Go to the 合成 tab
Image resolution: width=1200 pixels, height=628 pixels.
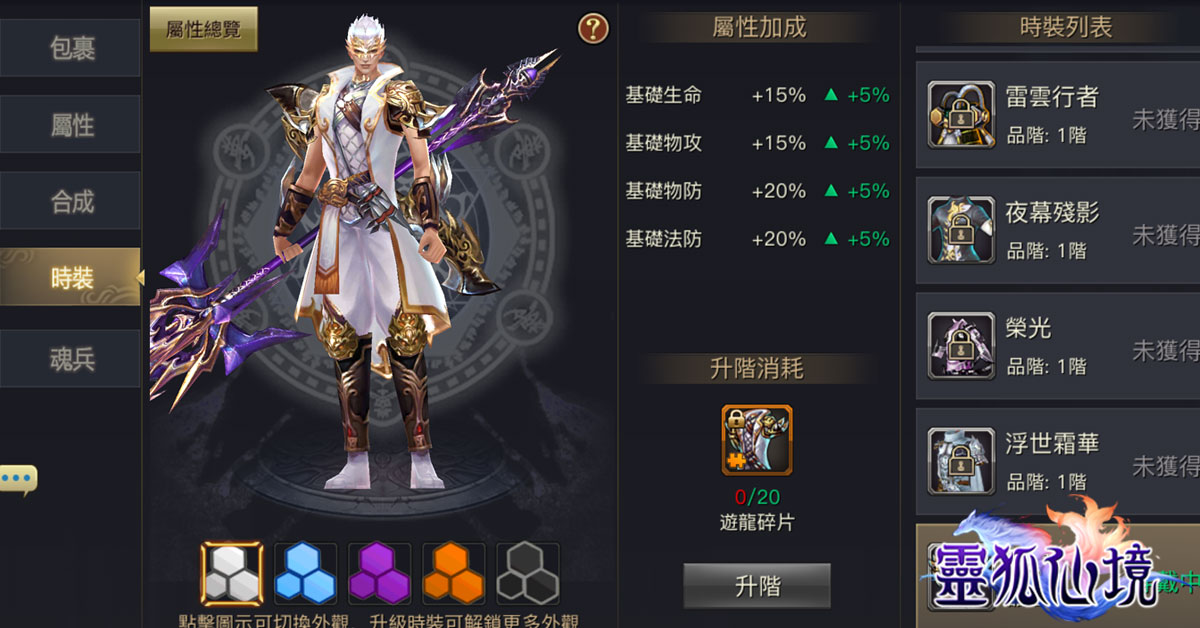click(x=70, y=201)
